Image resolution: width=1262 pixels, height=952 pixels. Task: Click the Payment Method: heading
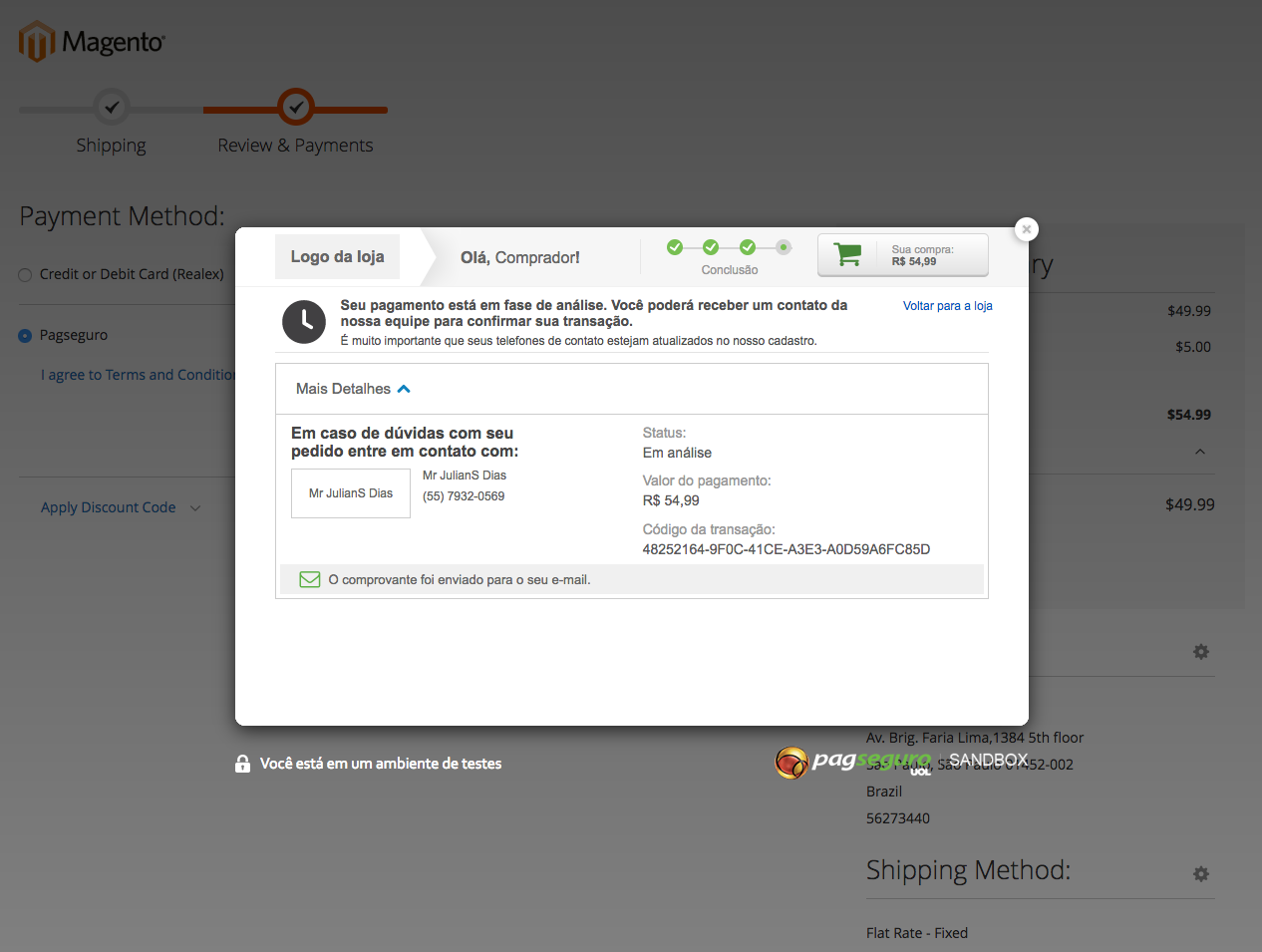[x=123, y=216]
